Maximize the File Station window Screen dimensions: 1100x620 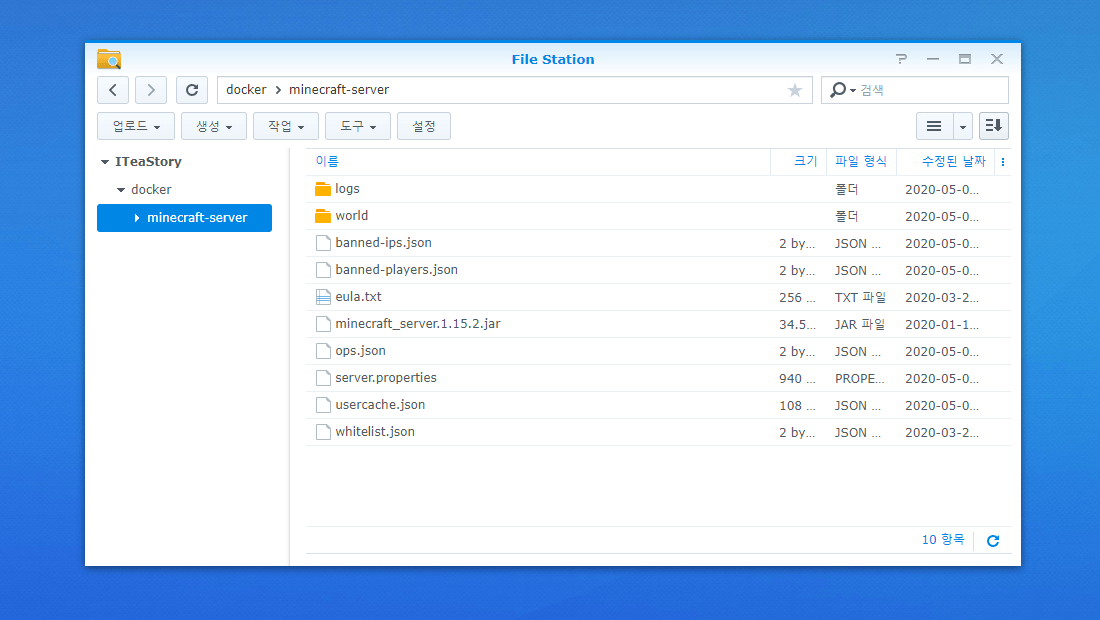[x=965, y=59]
